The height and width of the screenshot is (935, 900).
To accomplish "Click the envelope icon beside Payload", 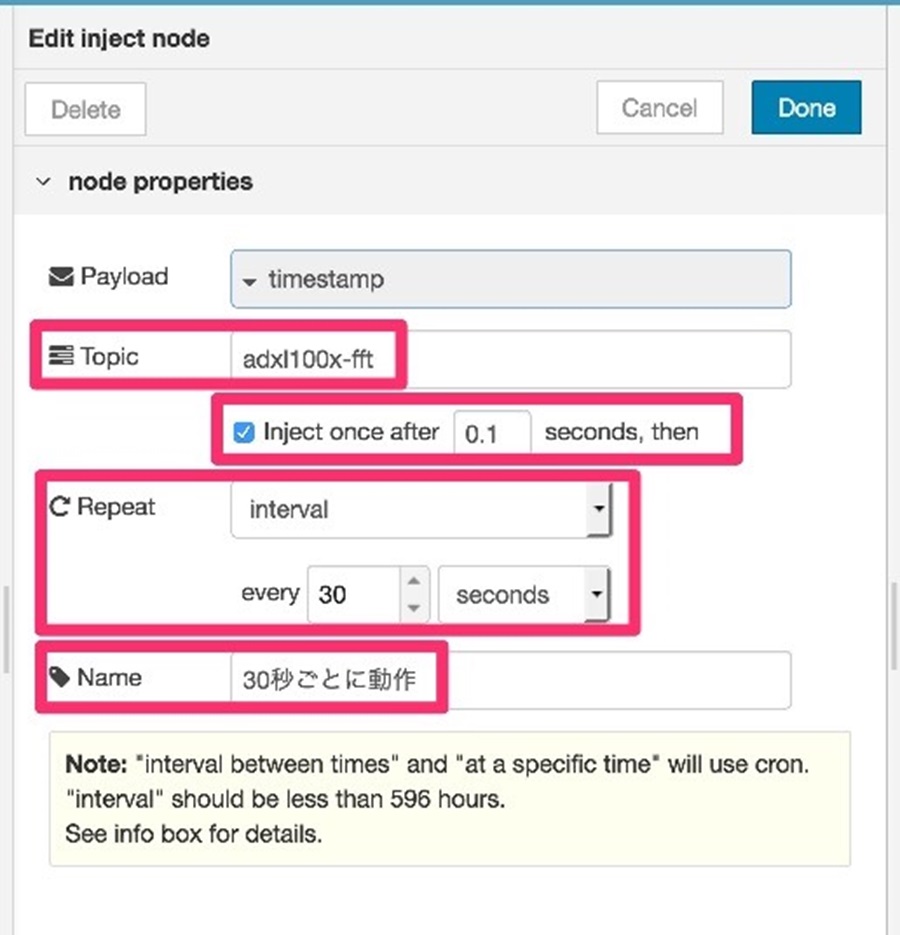I will [x=61, y=277].
